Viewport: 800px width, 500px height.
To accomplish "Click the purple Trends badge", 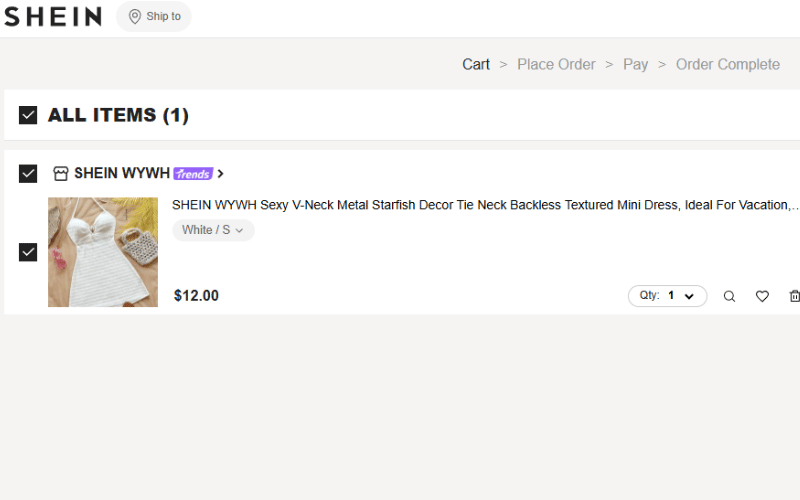I will tap(193, 174).
